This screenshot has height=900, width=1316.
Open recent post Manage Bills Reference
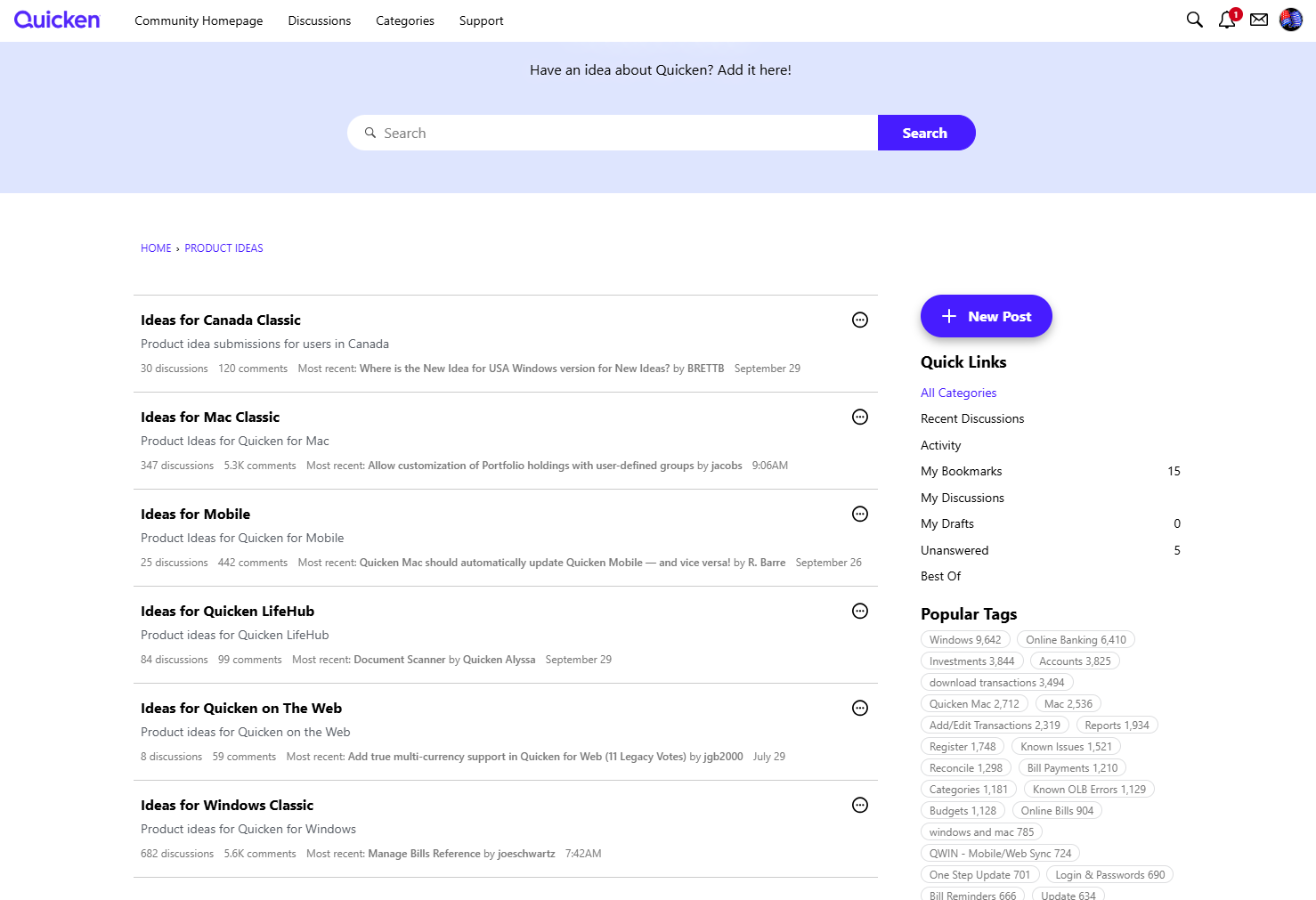[424, 854]
